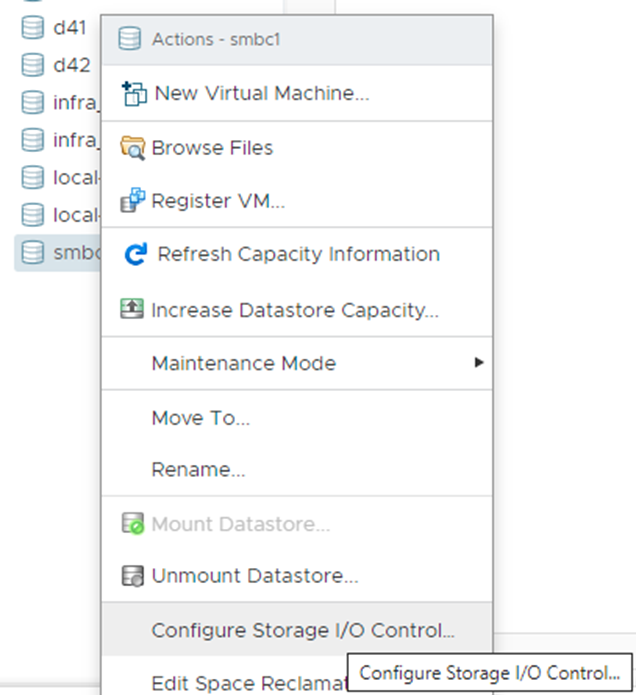Click the first local datastore tree item
The width and height of the screenshot is (636, 695).
60,178
